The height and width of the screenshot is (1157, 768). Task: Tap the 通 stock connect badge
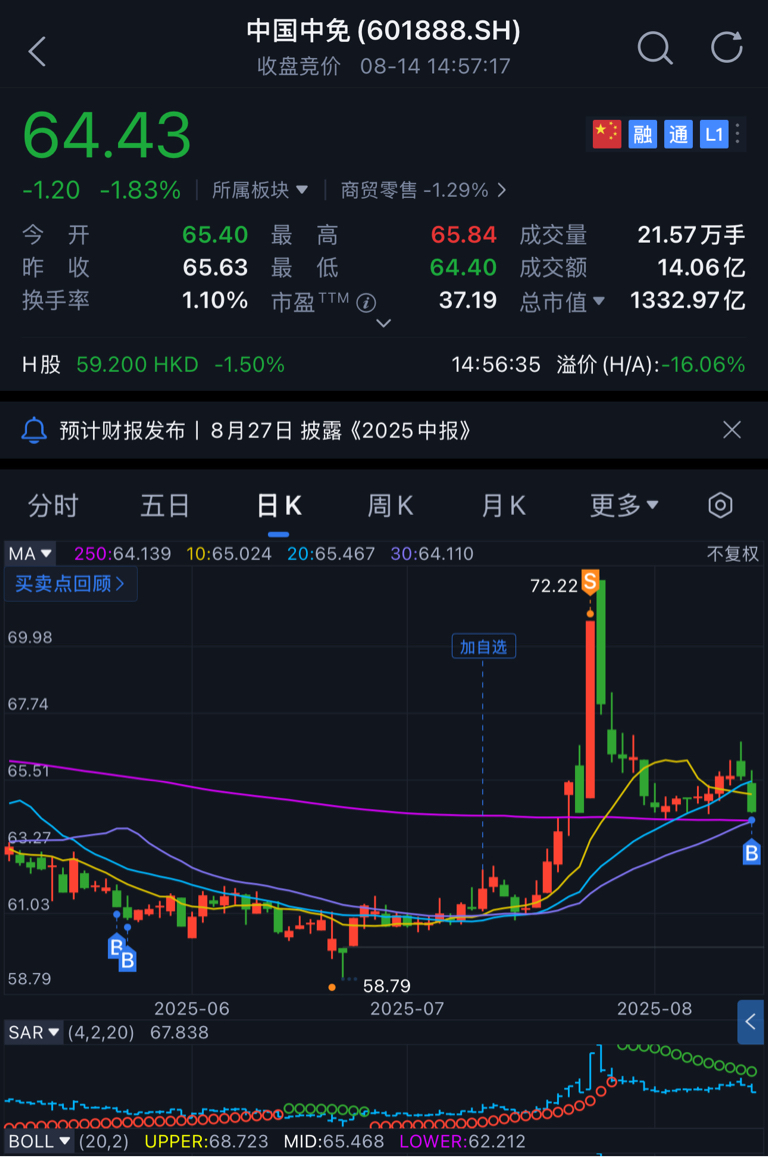[678, 134]
